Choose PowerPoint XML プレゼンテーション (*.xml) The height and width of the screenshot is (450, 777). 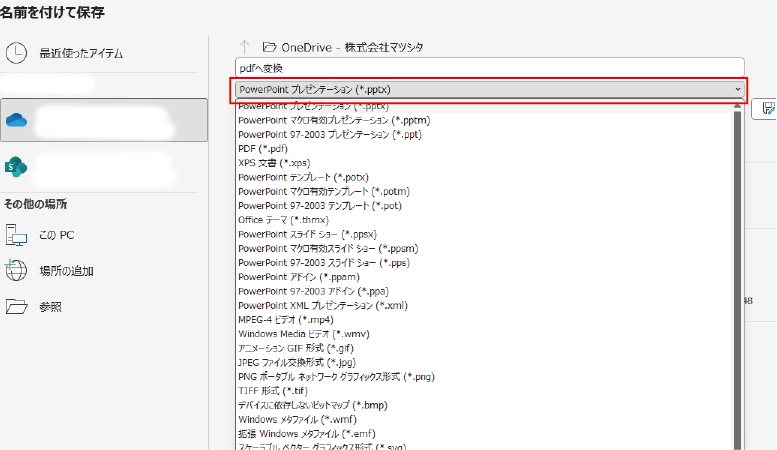click(323, 305)
